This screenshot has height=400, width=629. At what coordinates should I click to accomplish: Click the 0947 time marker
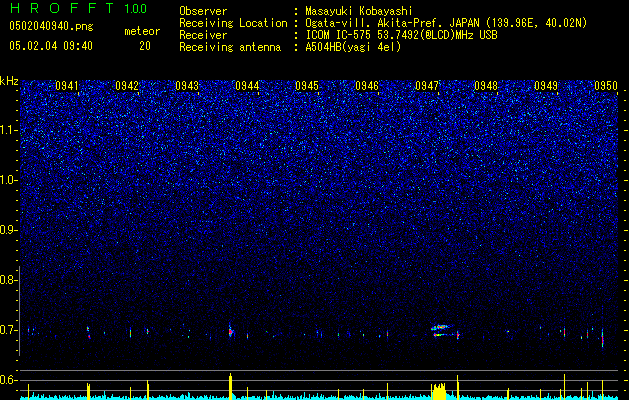pos(427,86)
